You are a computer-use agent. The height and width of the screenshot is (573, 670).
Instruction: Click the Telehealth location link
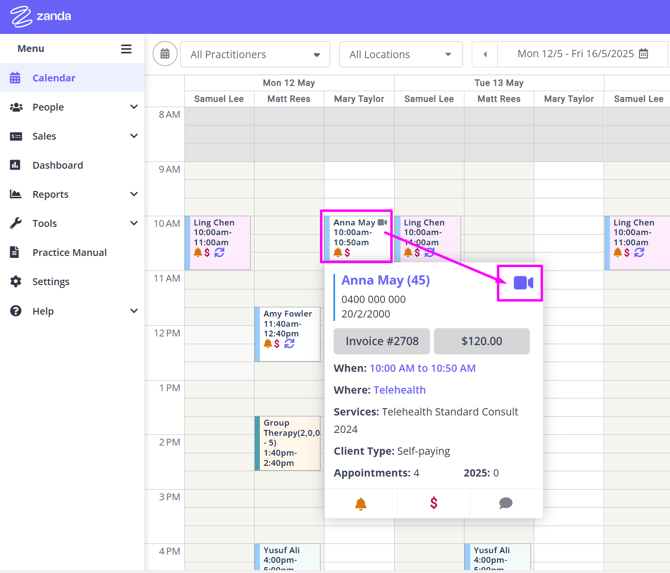[x=399, y=390]
